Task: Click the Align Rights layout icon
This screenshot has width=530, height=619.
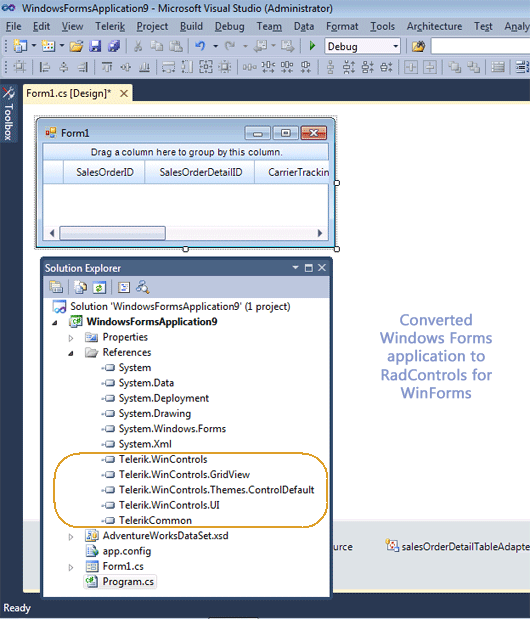Action: click(82, 67)
